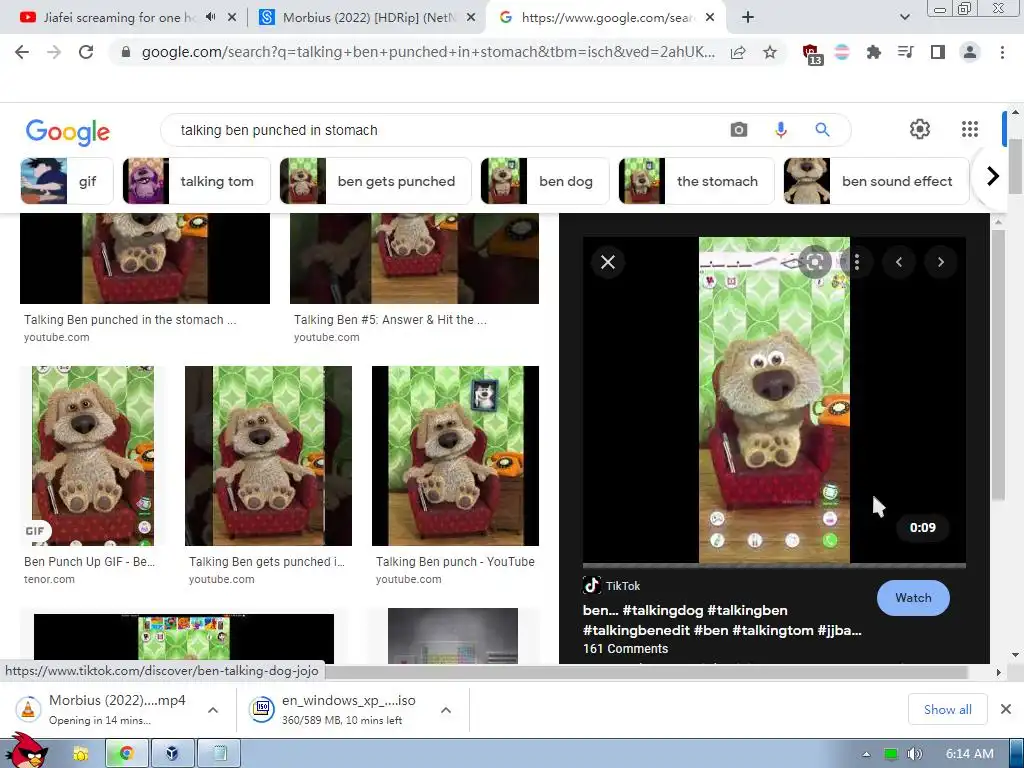1024x768 pixels.
Task: Go to the Google logo homepage
Action: pos(68,131)
